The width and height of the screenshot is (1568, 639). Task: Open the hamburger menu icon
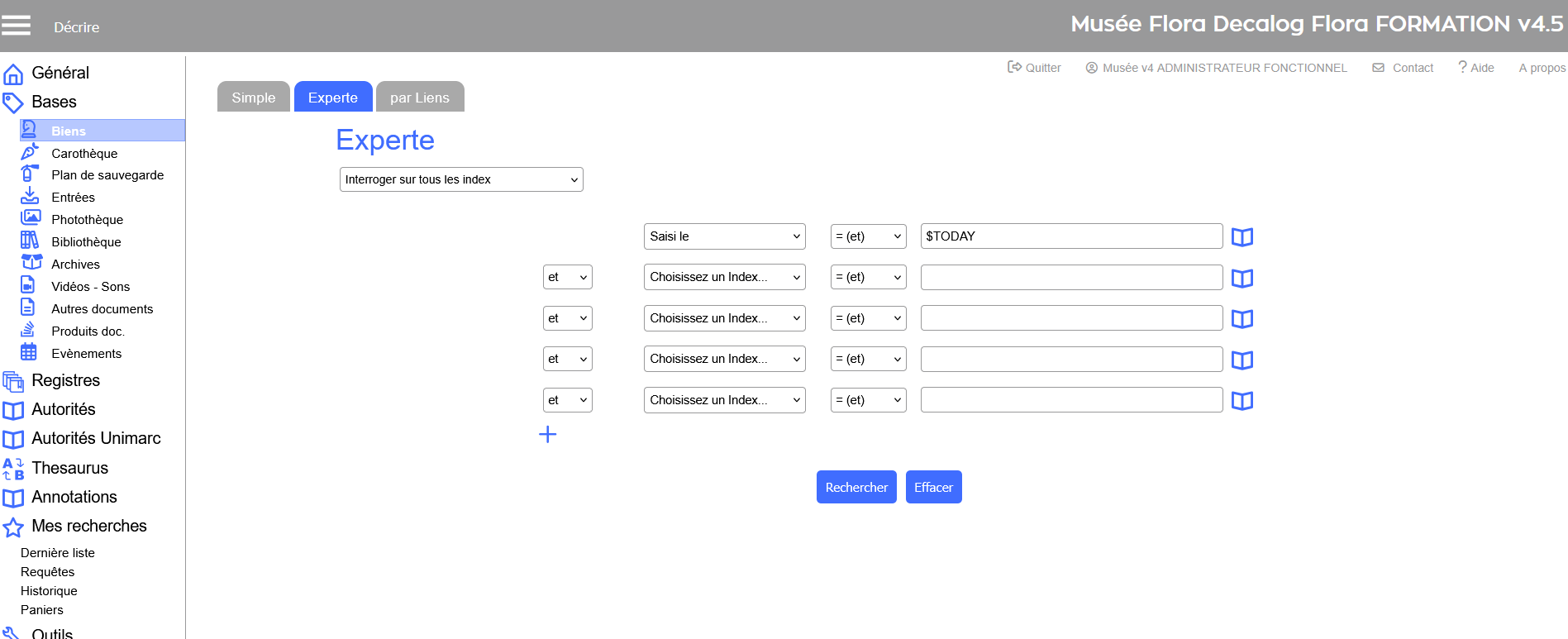point(16,26)
